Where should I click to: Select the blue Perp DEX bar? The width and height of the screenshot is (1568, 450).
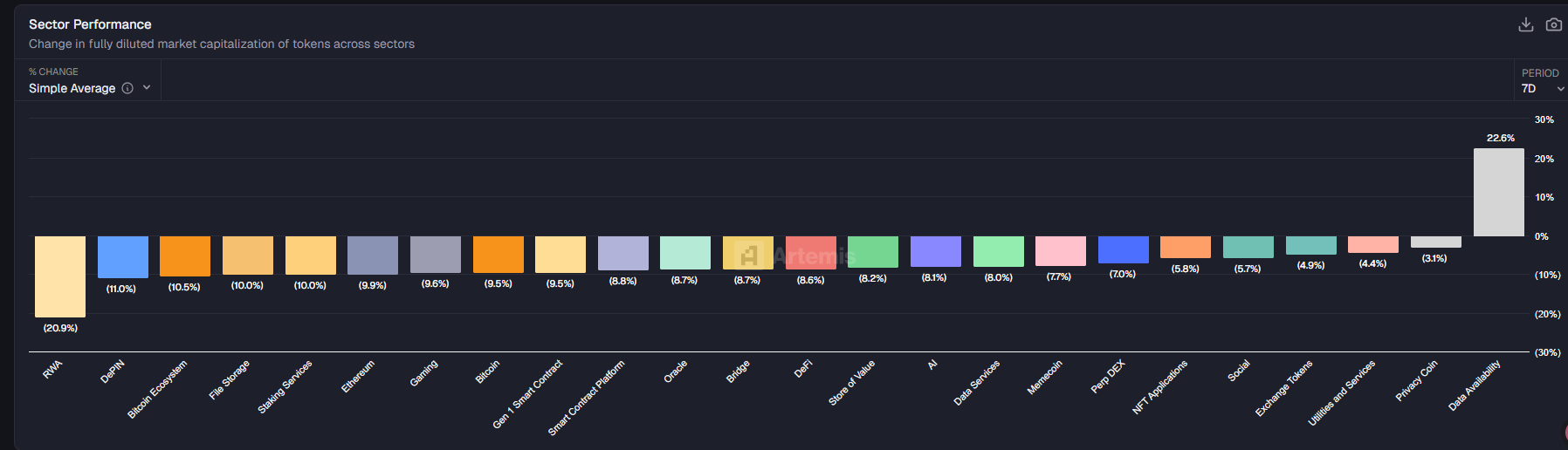click(x=1123, y=249)
